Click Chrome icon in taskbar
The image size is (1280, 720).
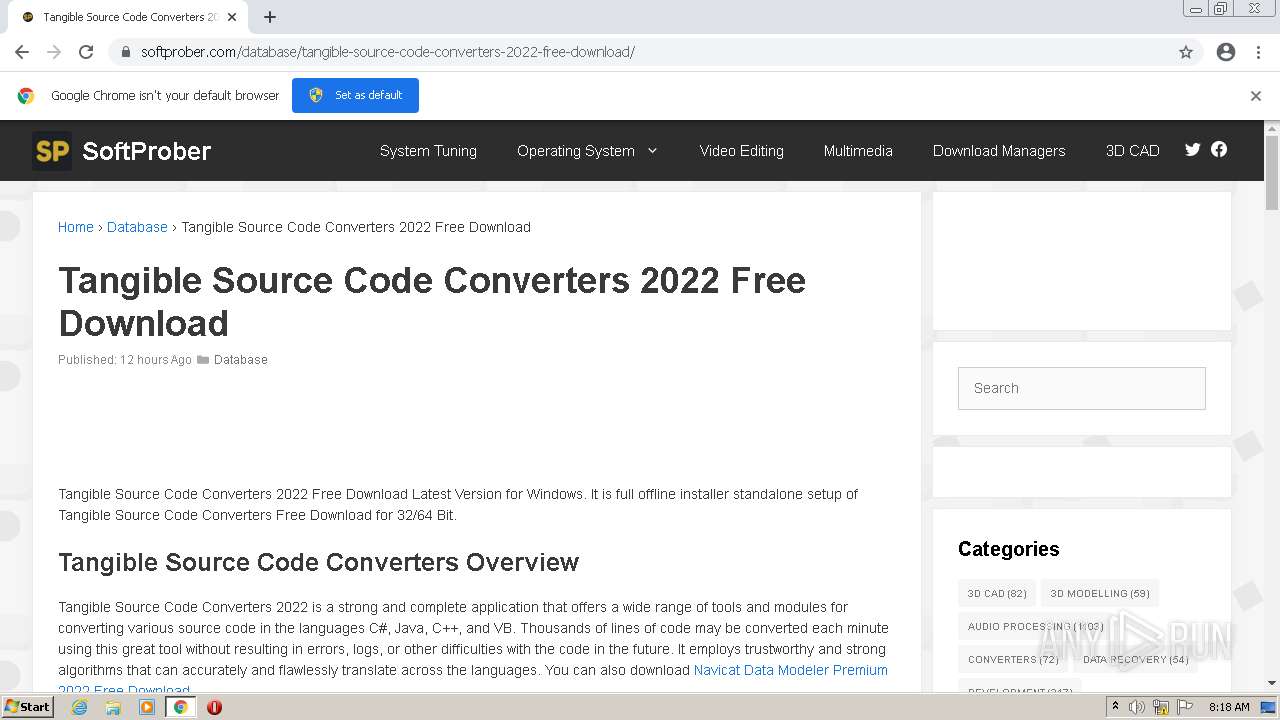click(x=180, y=707)
